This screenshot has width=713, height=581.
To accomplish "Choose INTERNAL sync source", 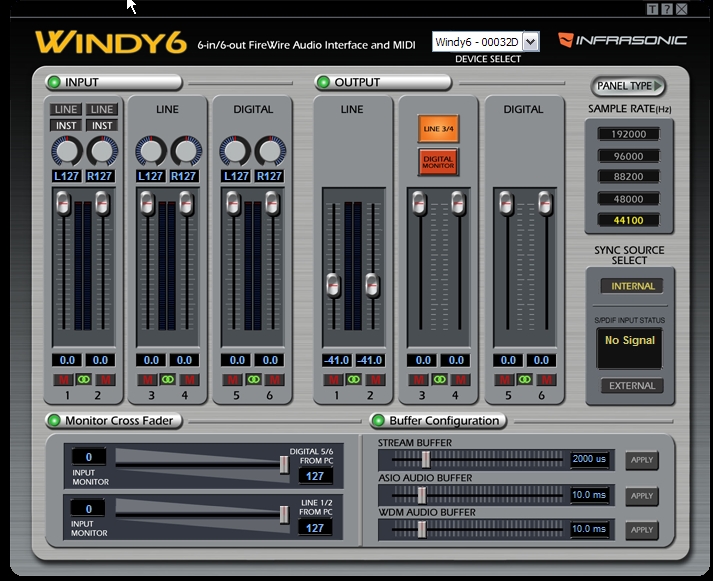I will 633,286.
